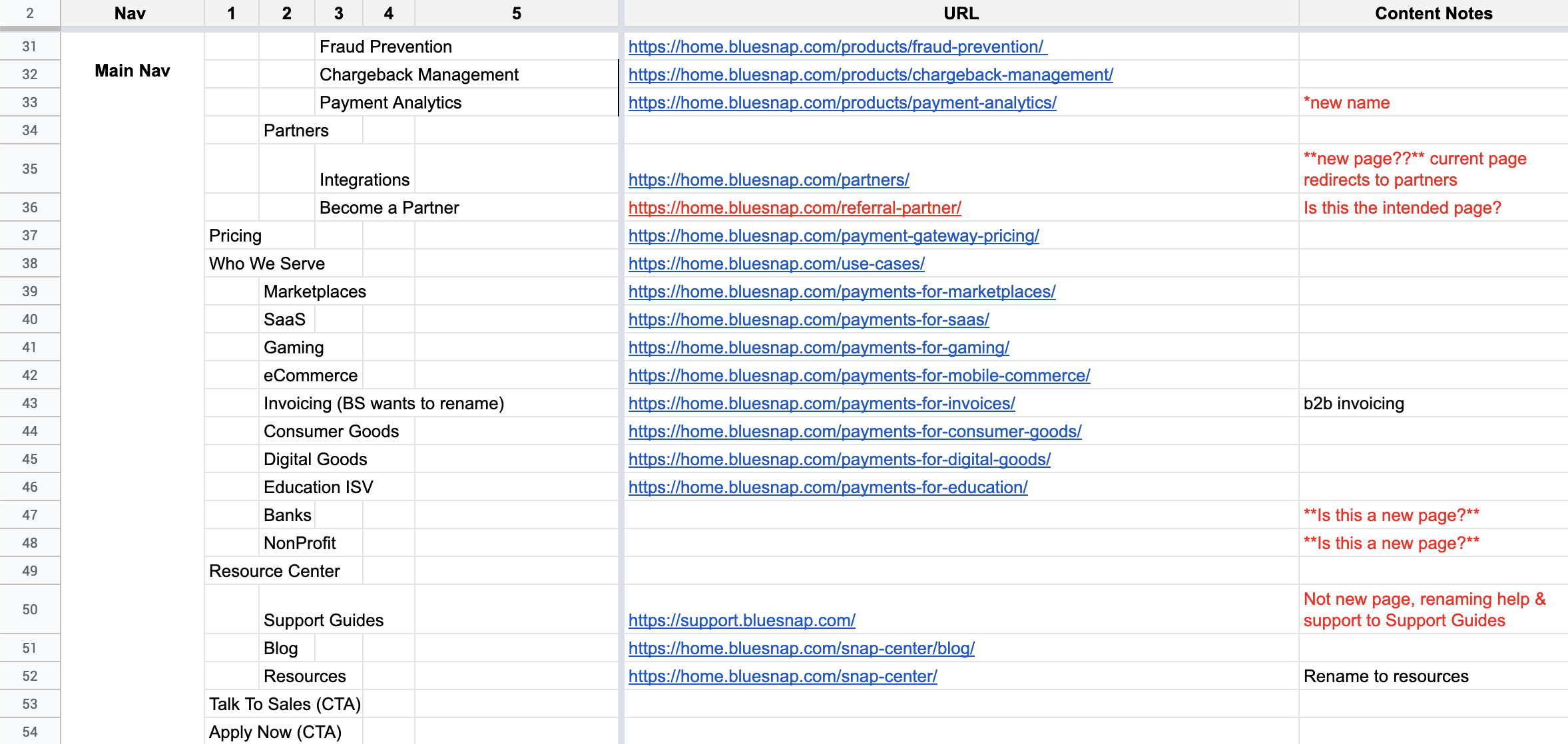Select the Nav column header cell
The height and width of the screenshot is (744, 1568).
point(132,13)
